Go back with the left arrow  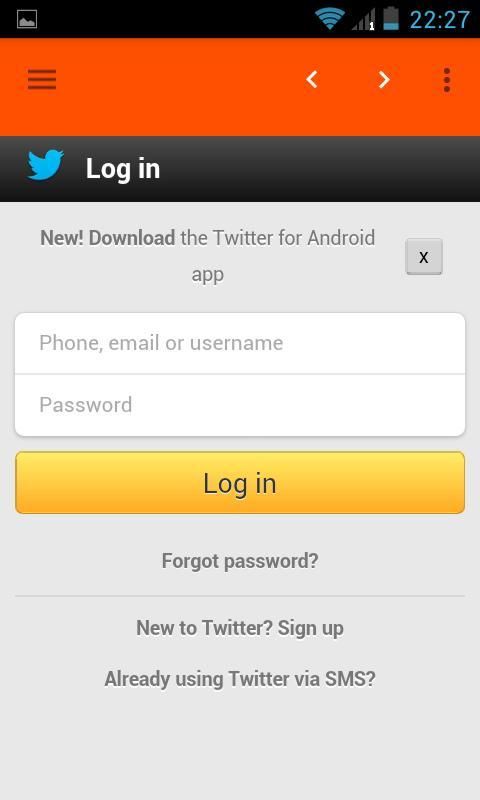pyautogui.click(x=312, y=80)
